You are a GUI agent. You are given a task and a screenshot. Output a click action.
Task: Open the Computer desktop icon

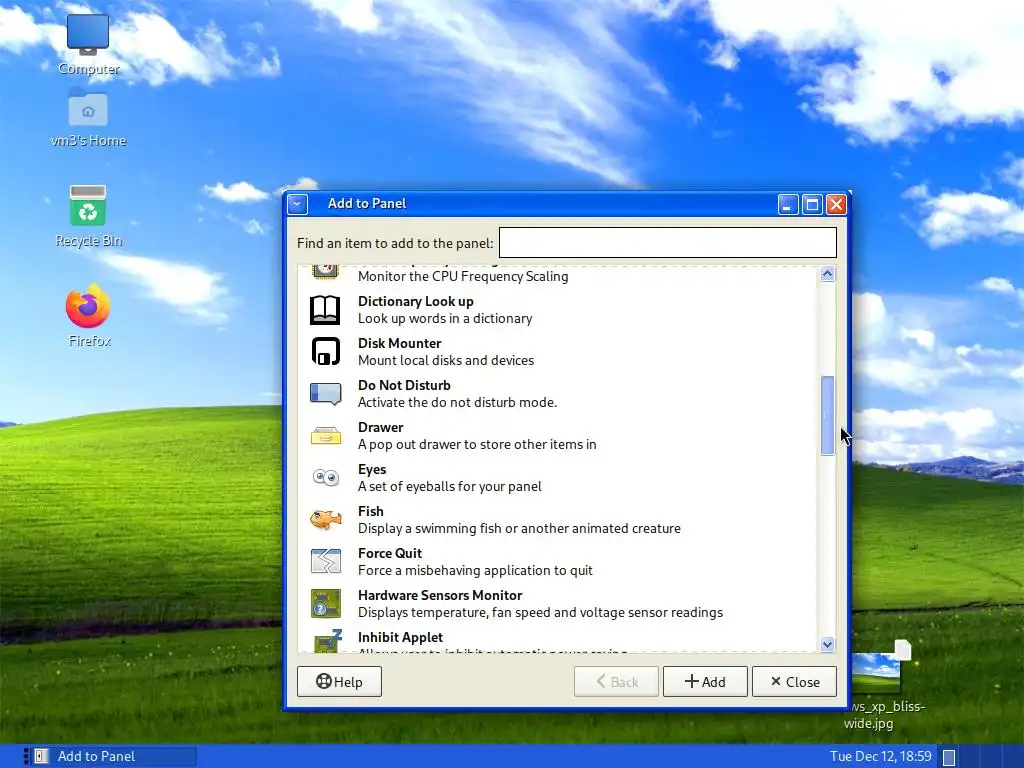point(88,34)
